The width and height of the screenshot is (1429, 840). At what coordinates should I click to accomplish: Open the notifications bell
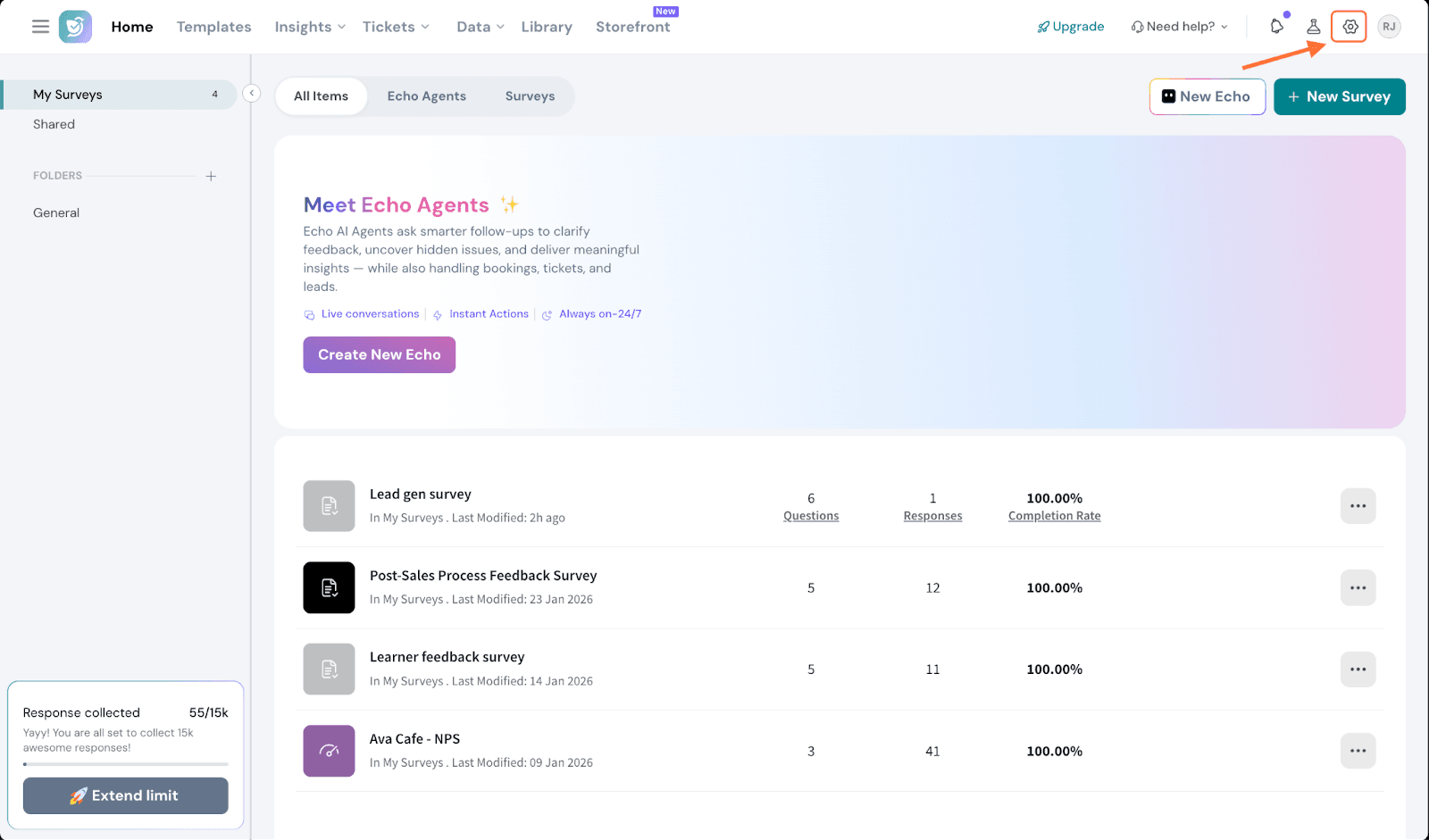coord(1276,27)
